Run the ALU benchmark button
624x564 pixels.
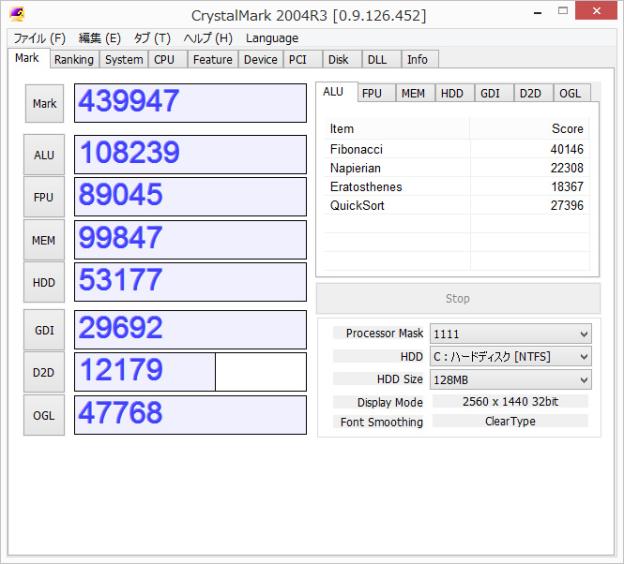pyautogui.click(x=44, y=154)
